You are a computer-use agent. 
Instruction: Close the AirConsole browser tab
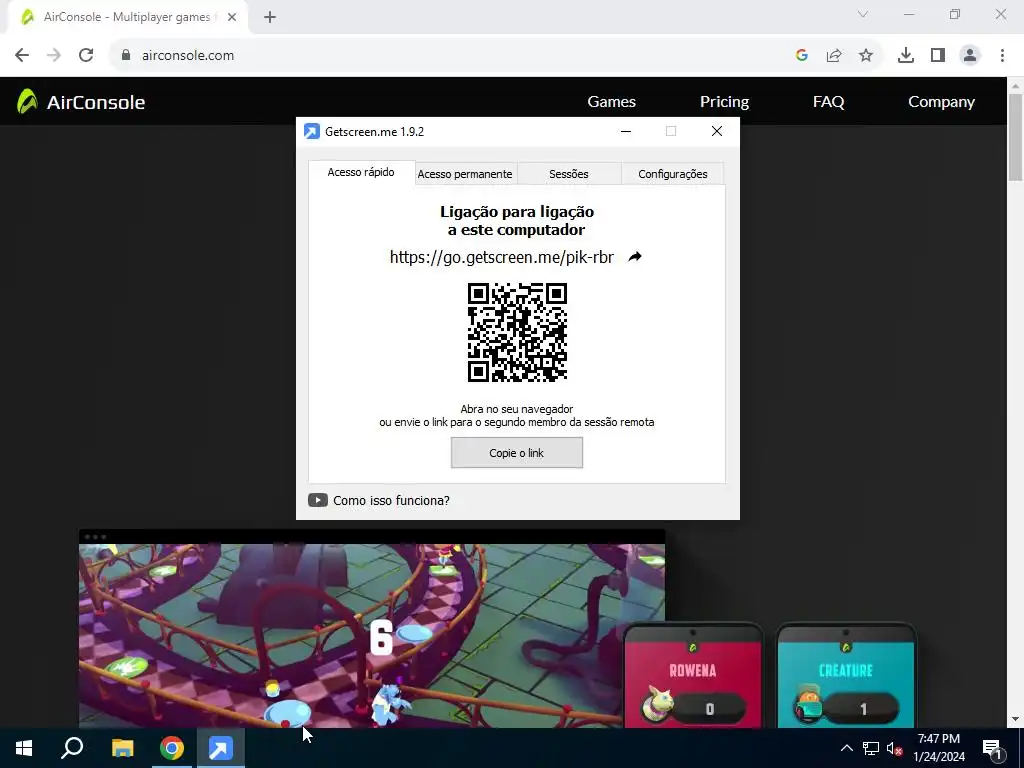pyautogui.click(x=232, y=17)
